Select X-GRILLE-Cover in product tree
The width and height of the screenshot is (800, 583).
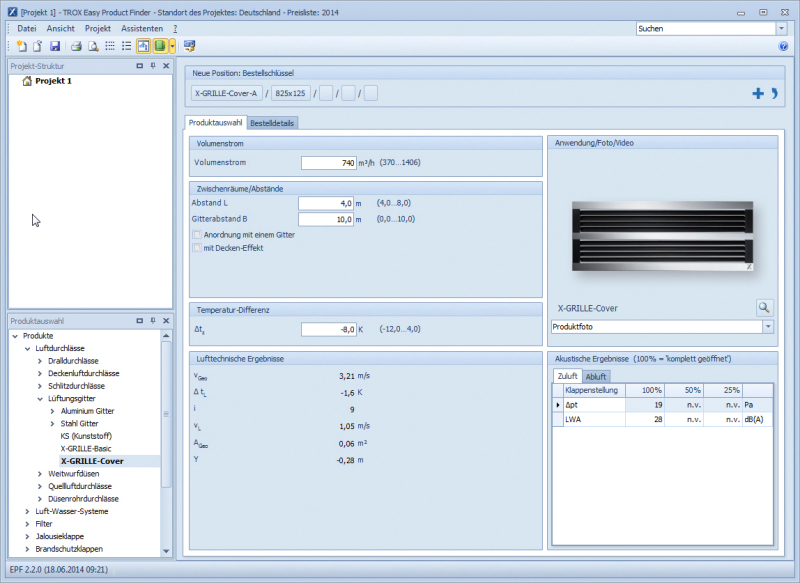pyautogui.click(x=92, y=461)
